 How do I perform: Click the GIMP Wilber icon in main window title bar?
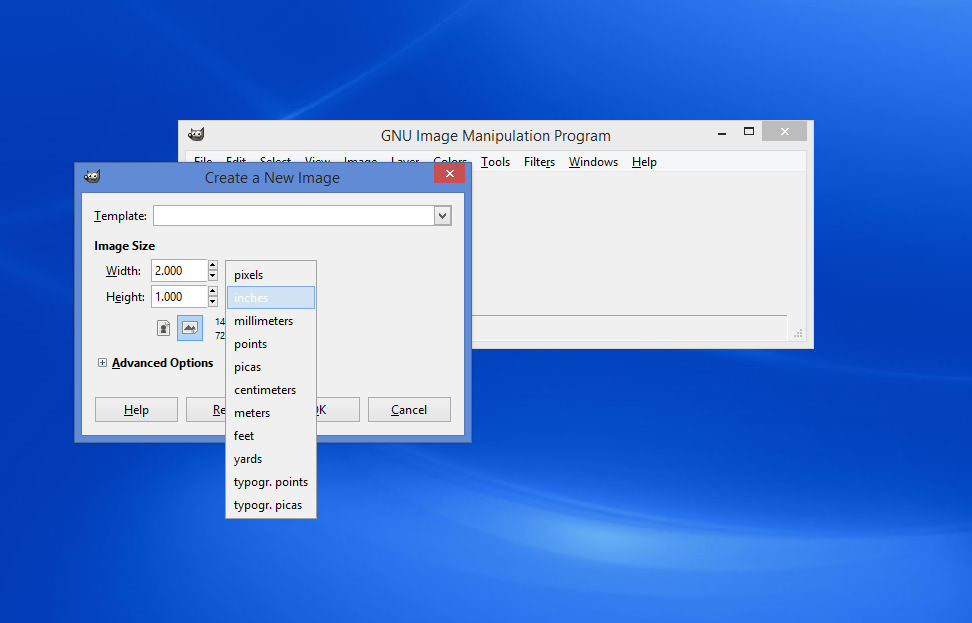(197, 134)
